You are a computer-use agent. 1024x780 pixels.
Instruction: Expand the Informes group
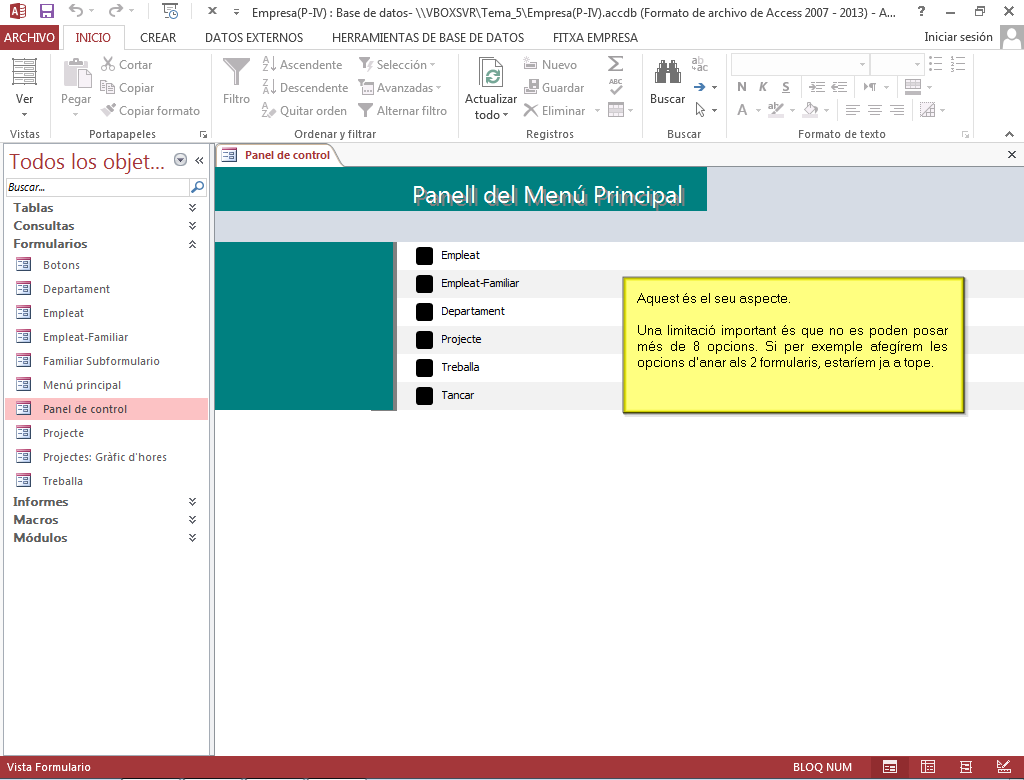click(192, 502)
